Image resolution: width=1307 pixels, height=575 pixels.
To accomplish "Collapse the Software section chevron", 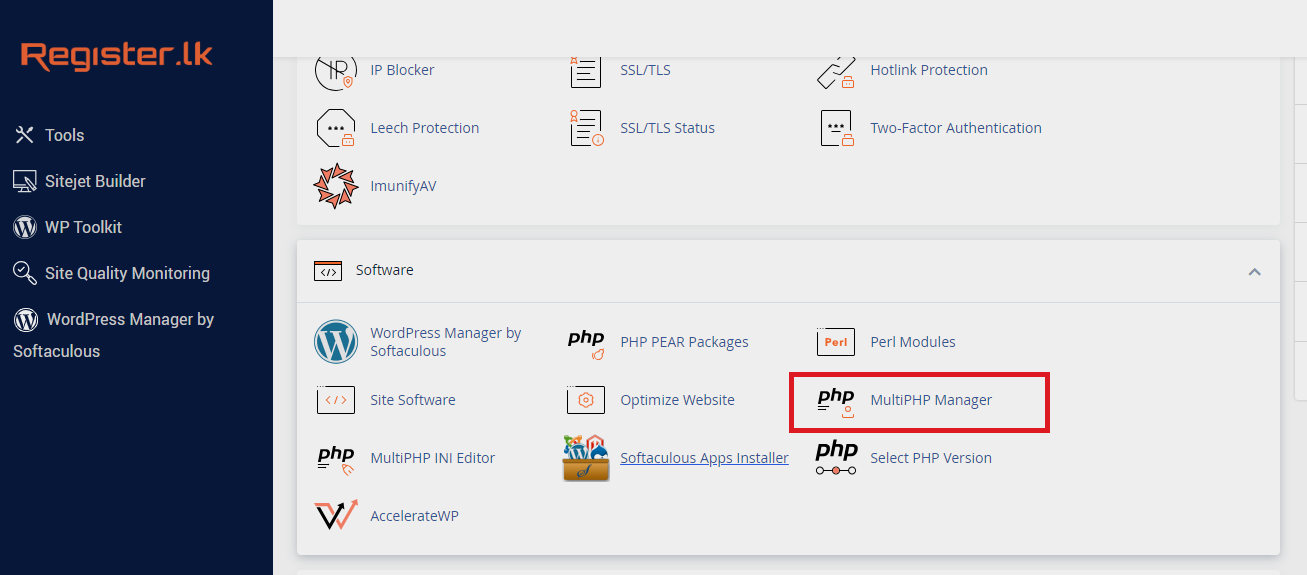I will click(1254, 271).
